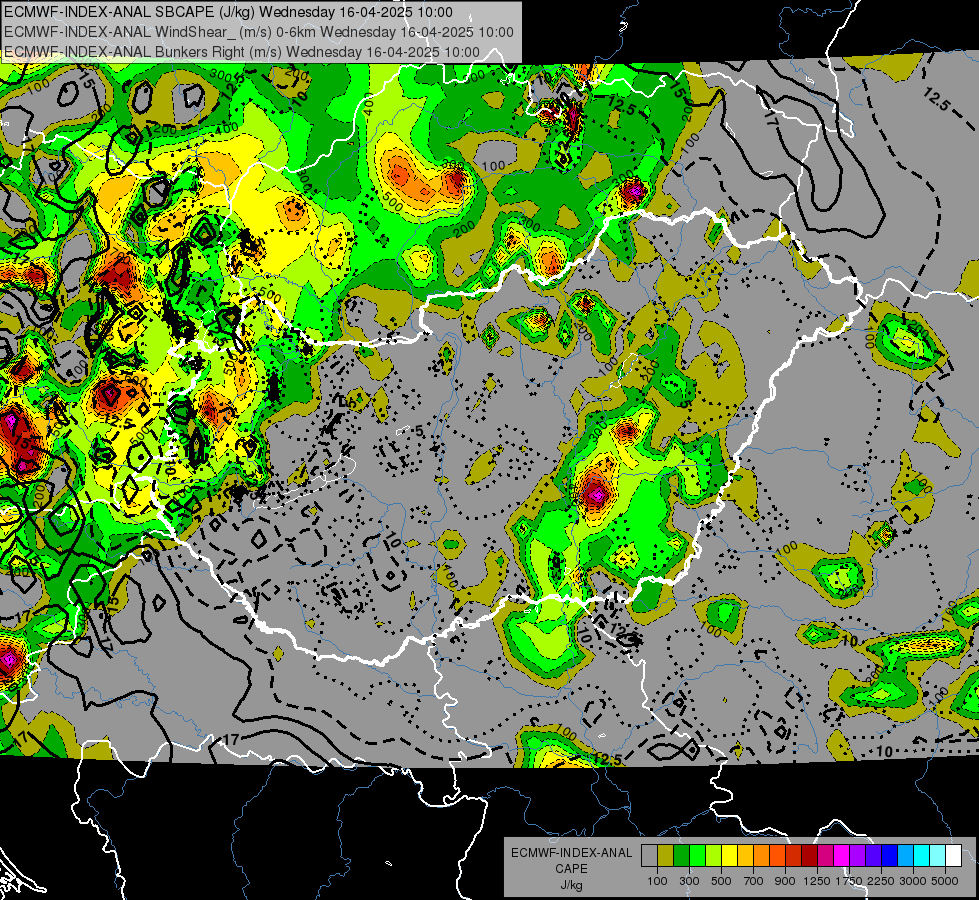Click the legend label CAPE

pyautogui.click(x=571, y=869)
